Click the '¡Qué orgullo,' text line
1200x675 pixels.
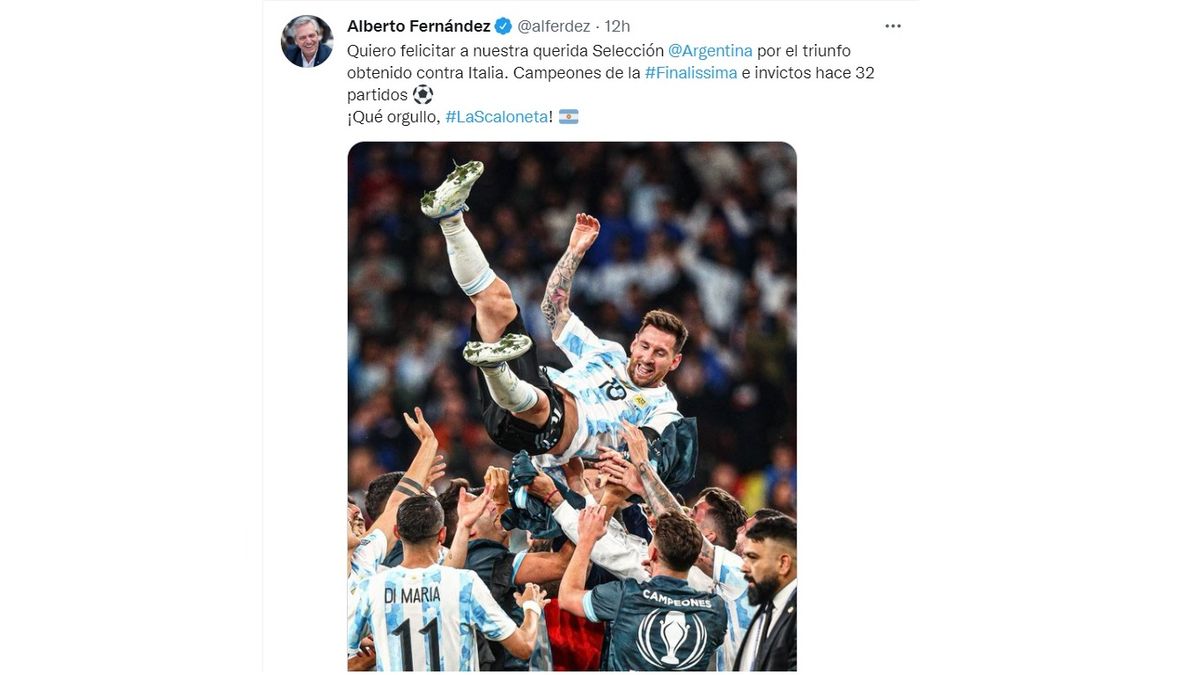[394, 117]
